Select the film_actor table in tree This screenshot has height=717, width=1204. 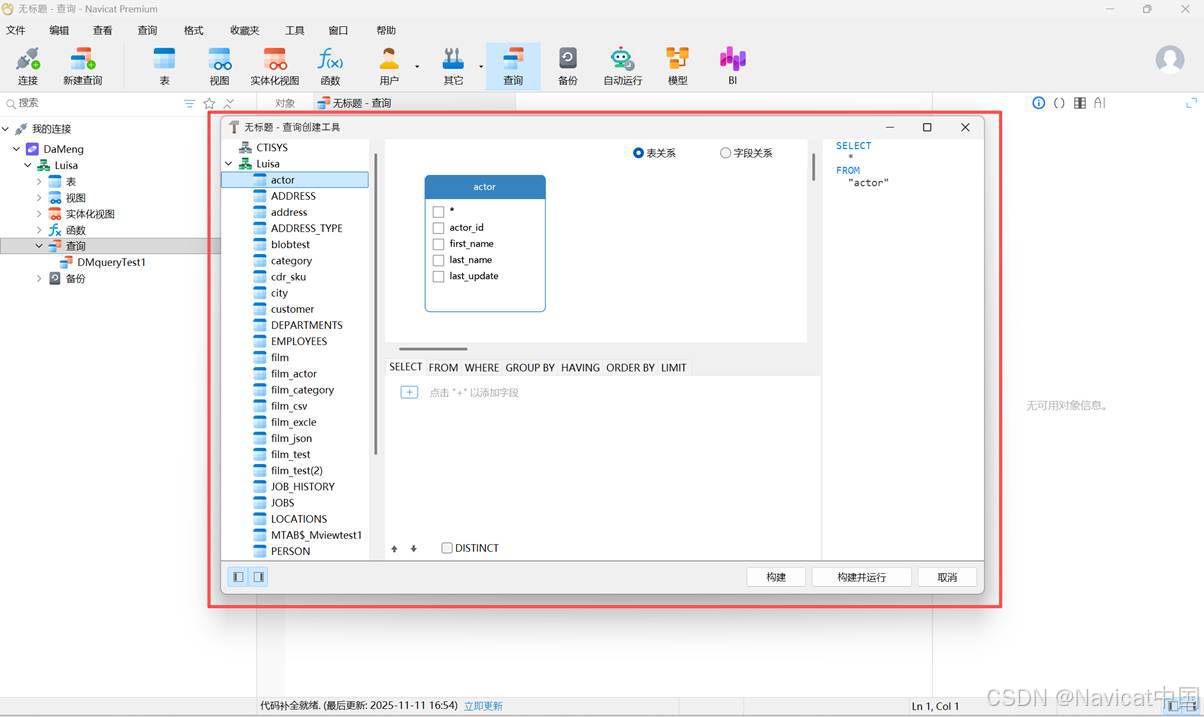click(x=294, y=373)
